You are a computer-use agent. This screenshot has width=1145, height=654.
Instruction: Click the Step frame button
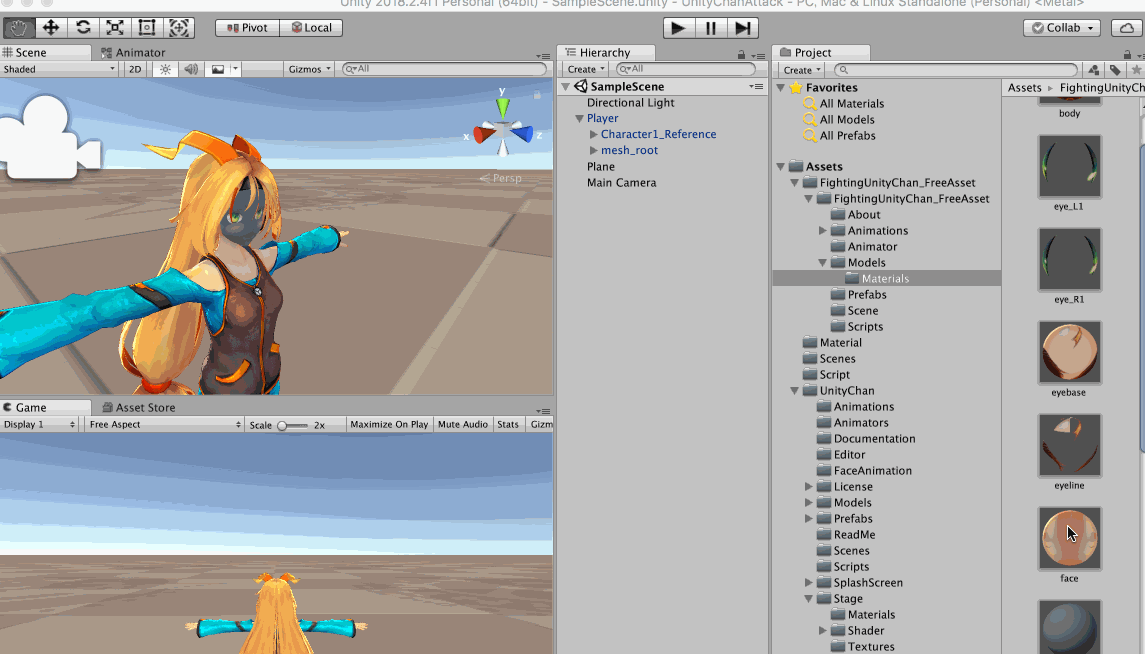(x=742, y=28)
